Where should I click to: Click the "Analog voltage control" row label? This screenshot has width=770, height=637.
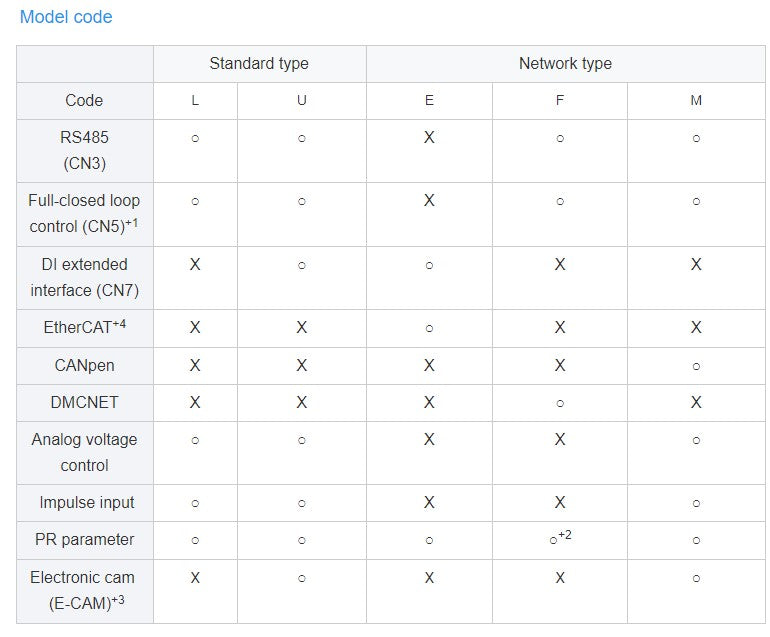(84, 452)
